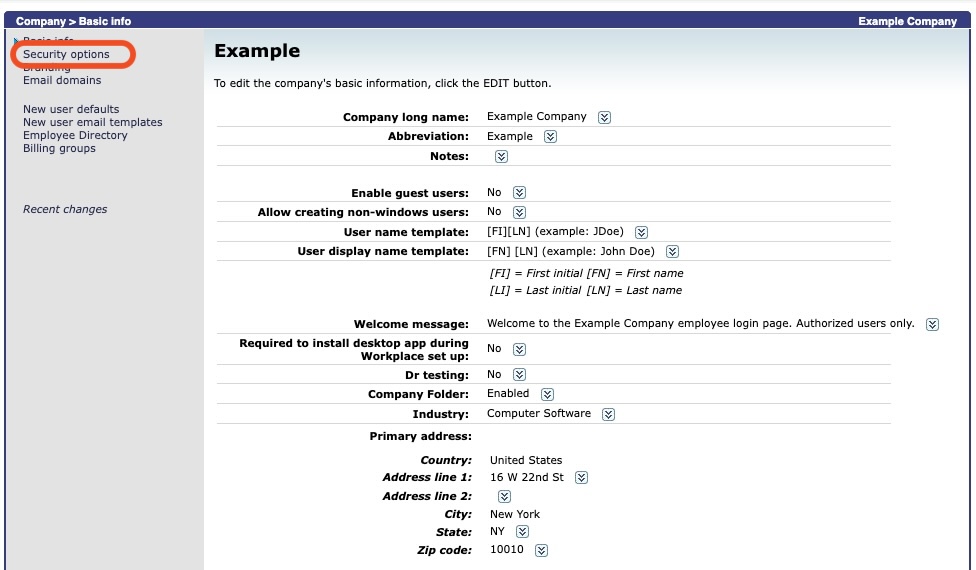Click chevron icon beside User name template
This screenshot has height=570, width=976.
(641, 232)
